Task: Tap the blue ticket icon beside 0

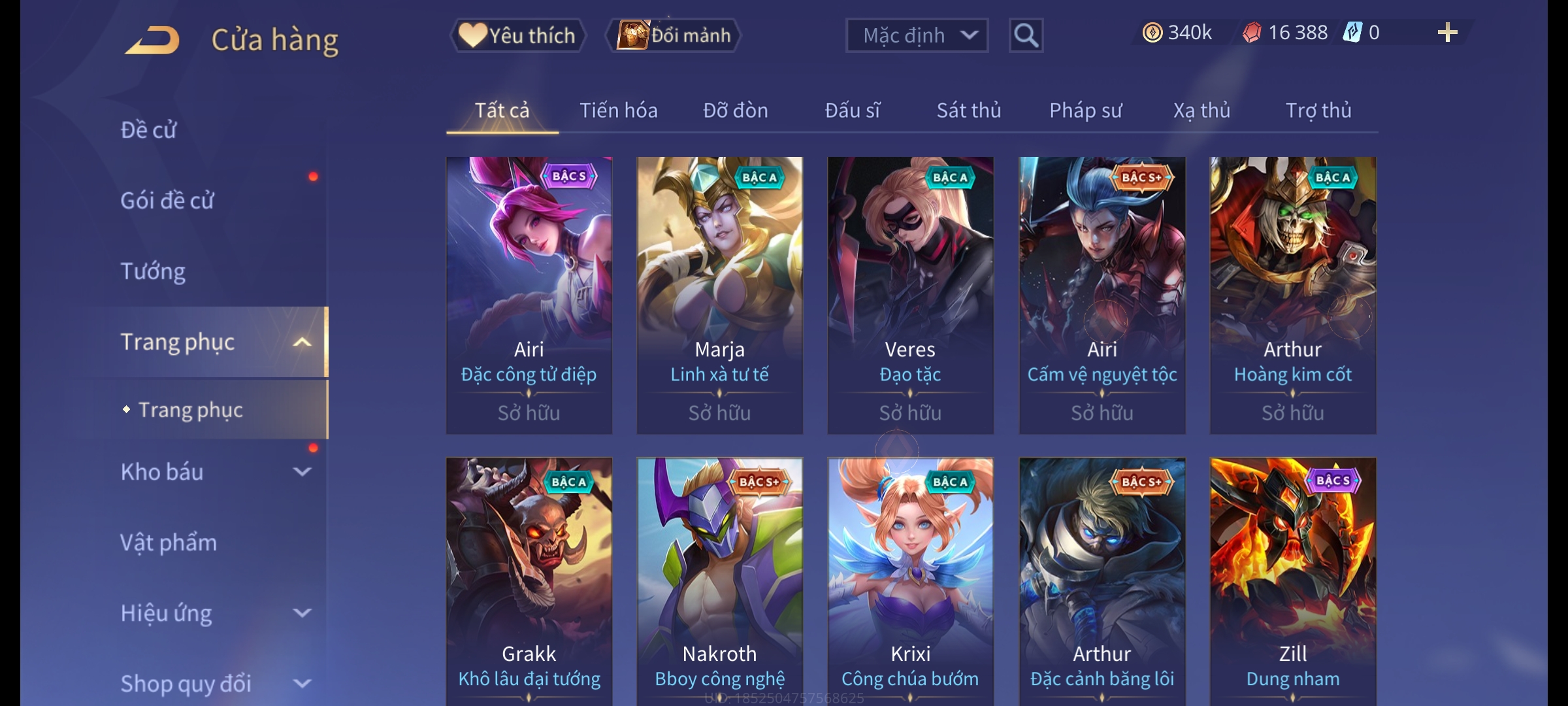Action: (x=1352, y=33)
